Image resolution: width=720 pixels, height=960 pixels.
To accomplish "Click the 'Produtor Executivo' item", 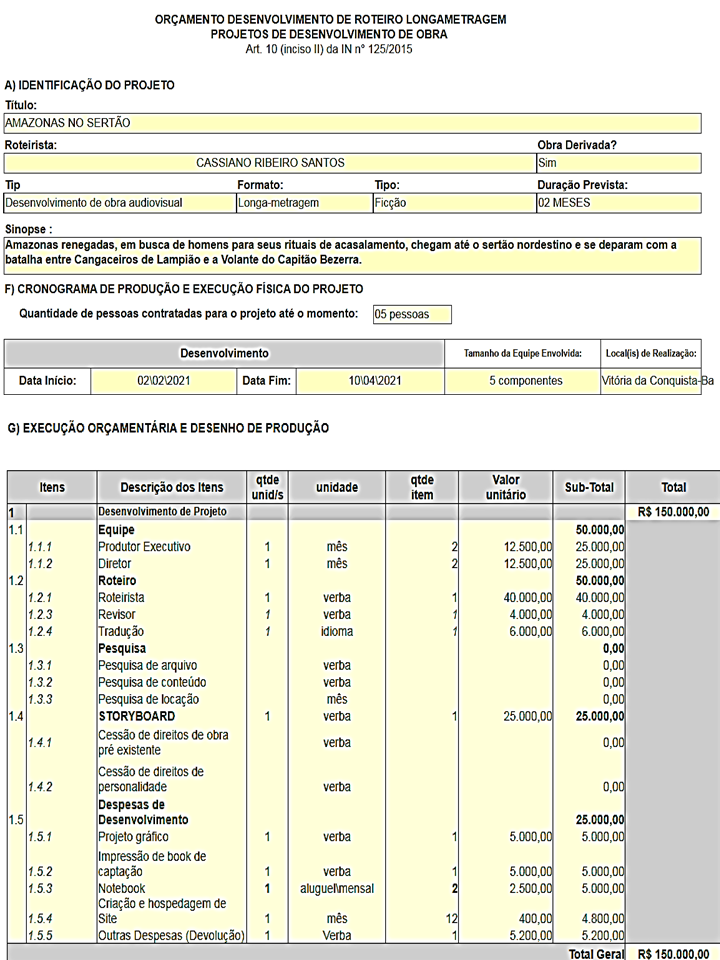I will click(144, 547).
